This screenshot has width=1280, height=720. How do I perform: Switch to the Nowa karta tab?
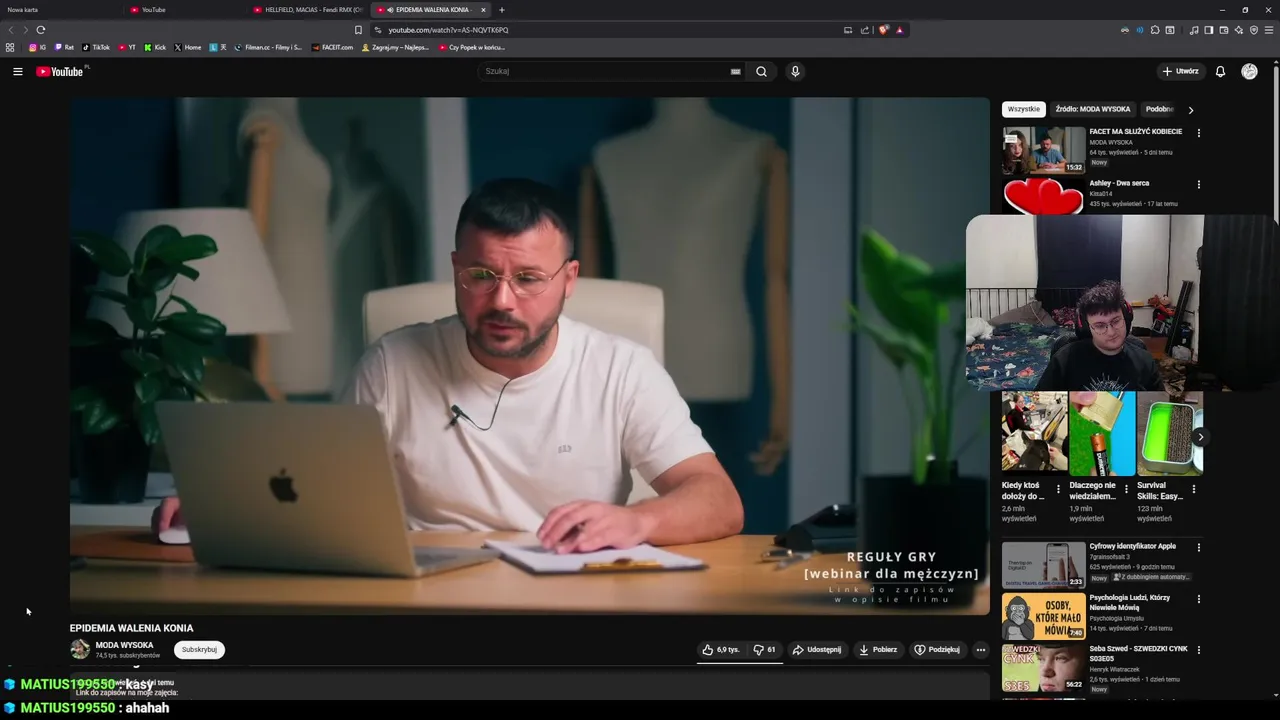(x=60, y=10)
